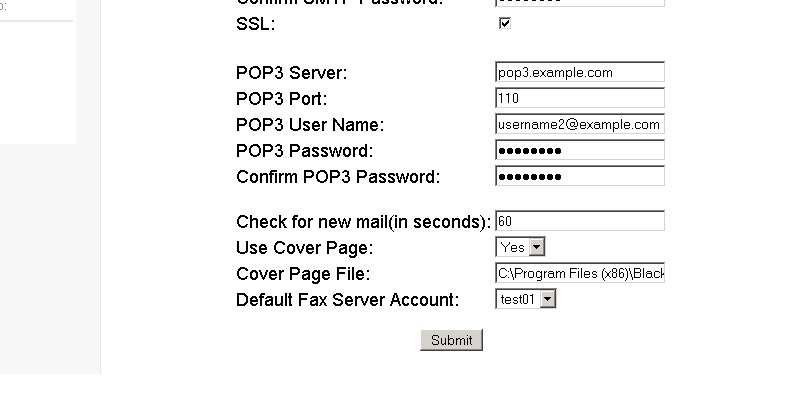Screen dimensions: 800x400
Task: Click the "POP3 User Name:" label
Action: [x=310, y=125]
